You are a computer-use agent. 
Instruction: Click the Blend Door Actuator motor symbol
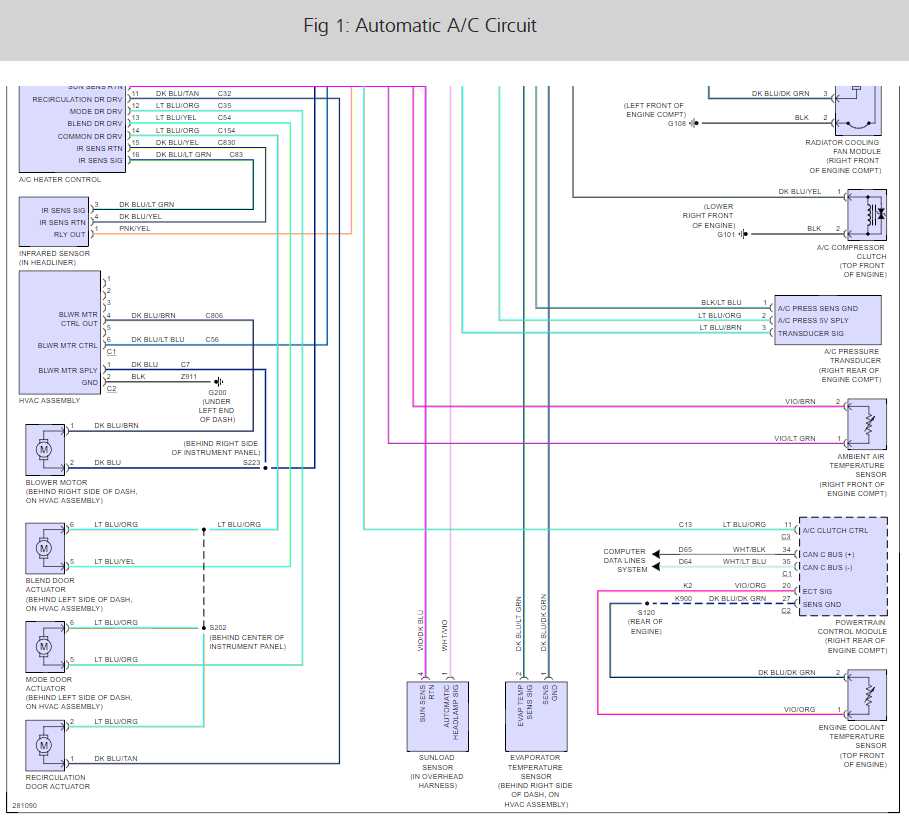pyautogui.click(x=45, y=545)
